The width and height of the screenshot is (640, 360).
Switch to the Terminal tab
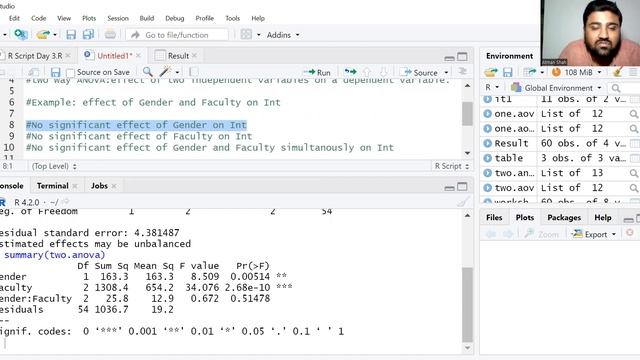pos(53,186)
